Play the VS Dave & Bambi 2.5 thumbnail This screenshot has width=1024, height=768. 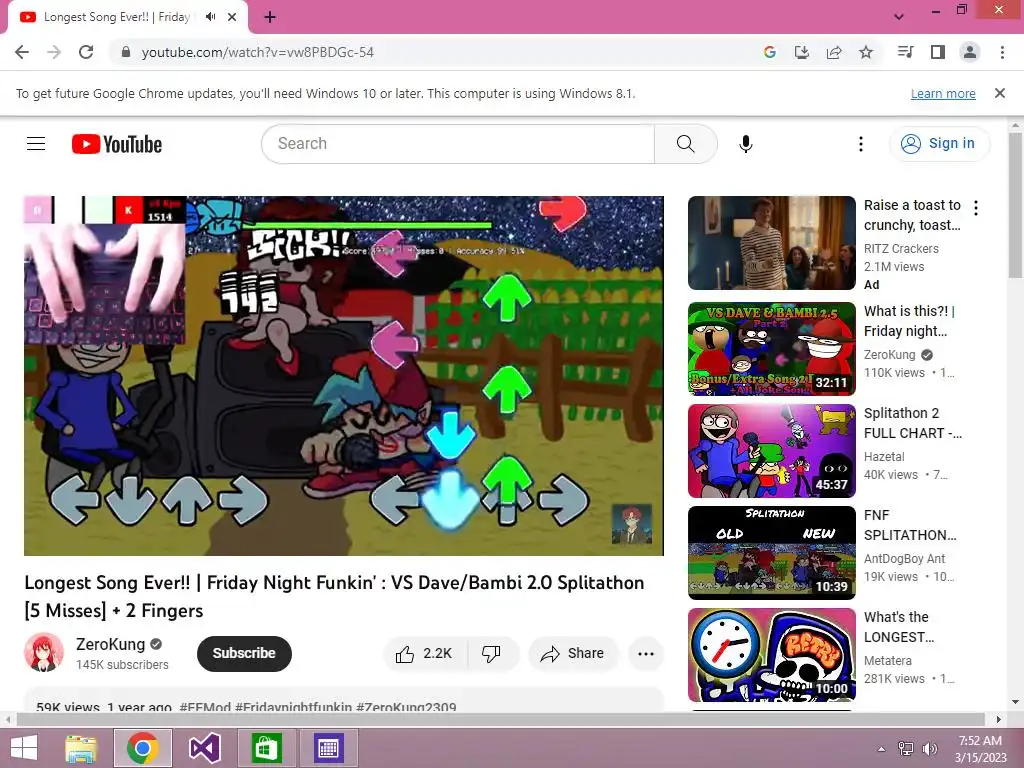771,349
